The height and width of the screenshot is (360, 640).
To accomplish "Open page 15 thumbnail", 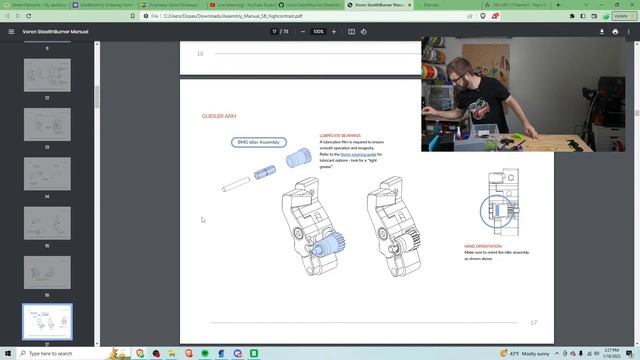I will (47, 223).
